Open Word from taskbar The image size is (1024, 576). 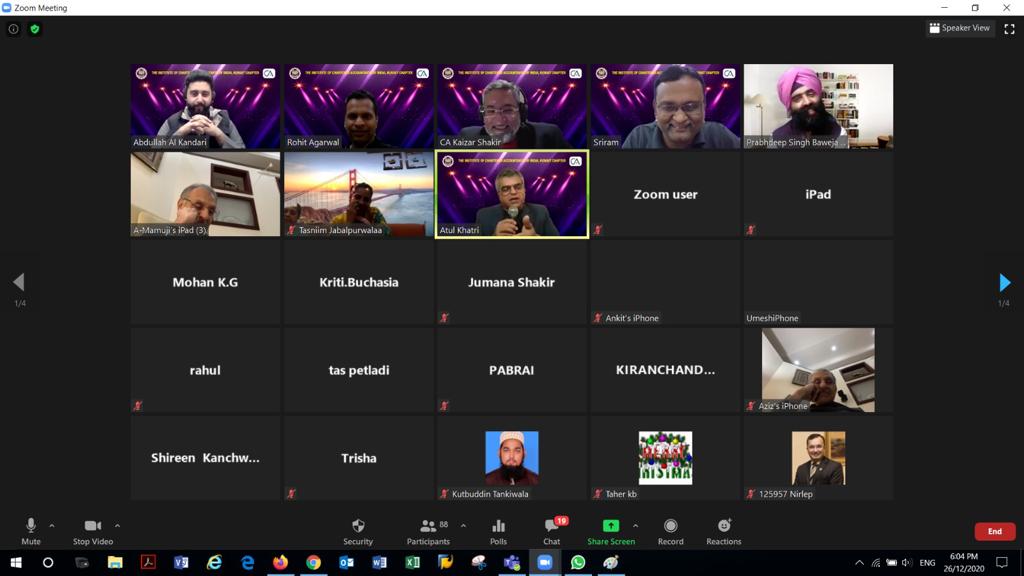tap(379, 562)
